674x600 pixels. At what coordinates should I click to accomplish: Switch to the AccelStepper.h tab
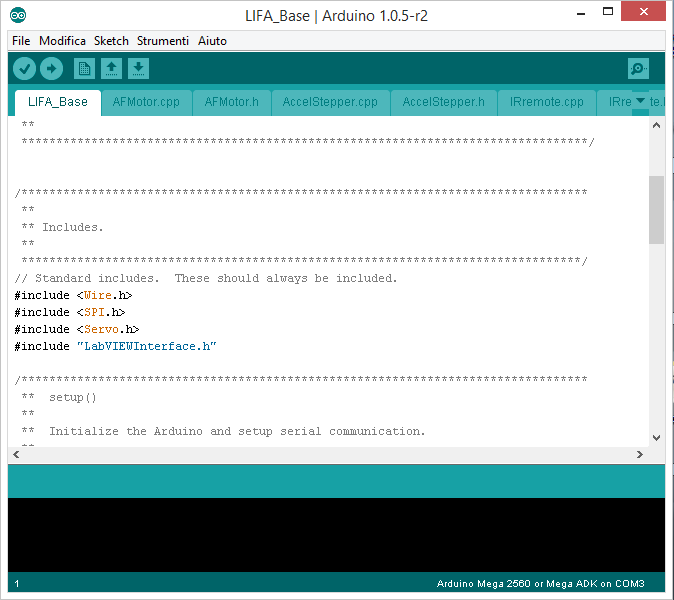tap(444, 102)
